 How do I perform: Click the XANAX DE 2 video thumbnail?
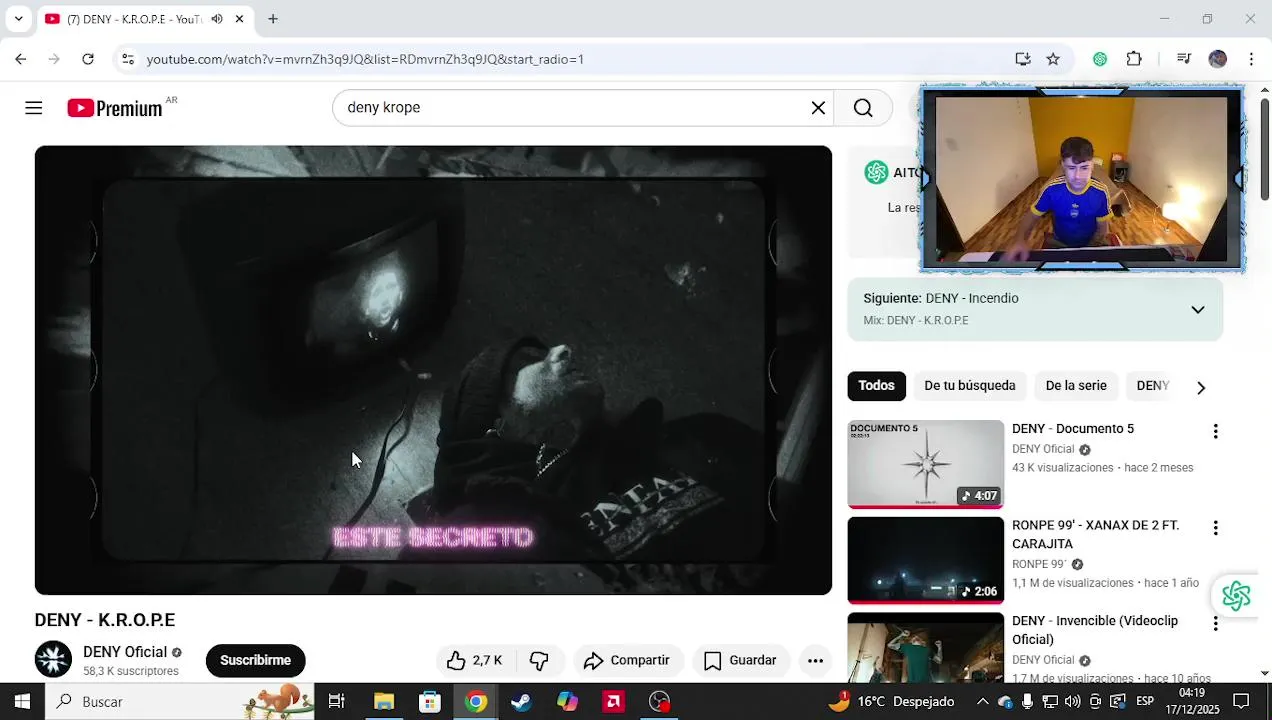click(x=926, y=560)
